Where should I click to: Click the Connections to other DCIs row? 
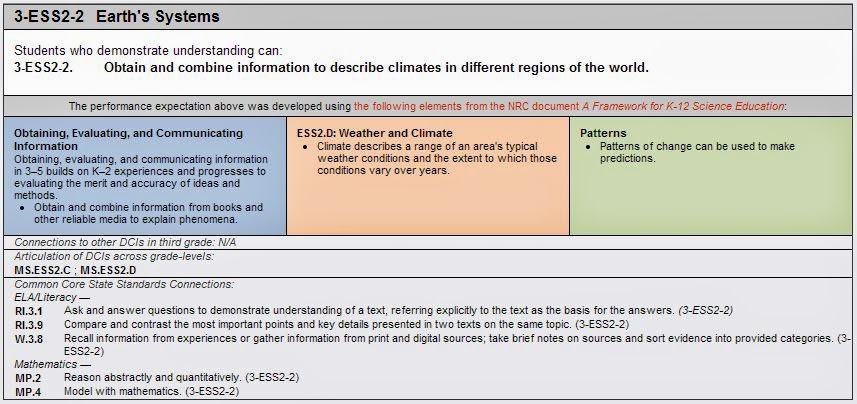(428, 242)
